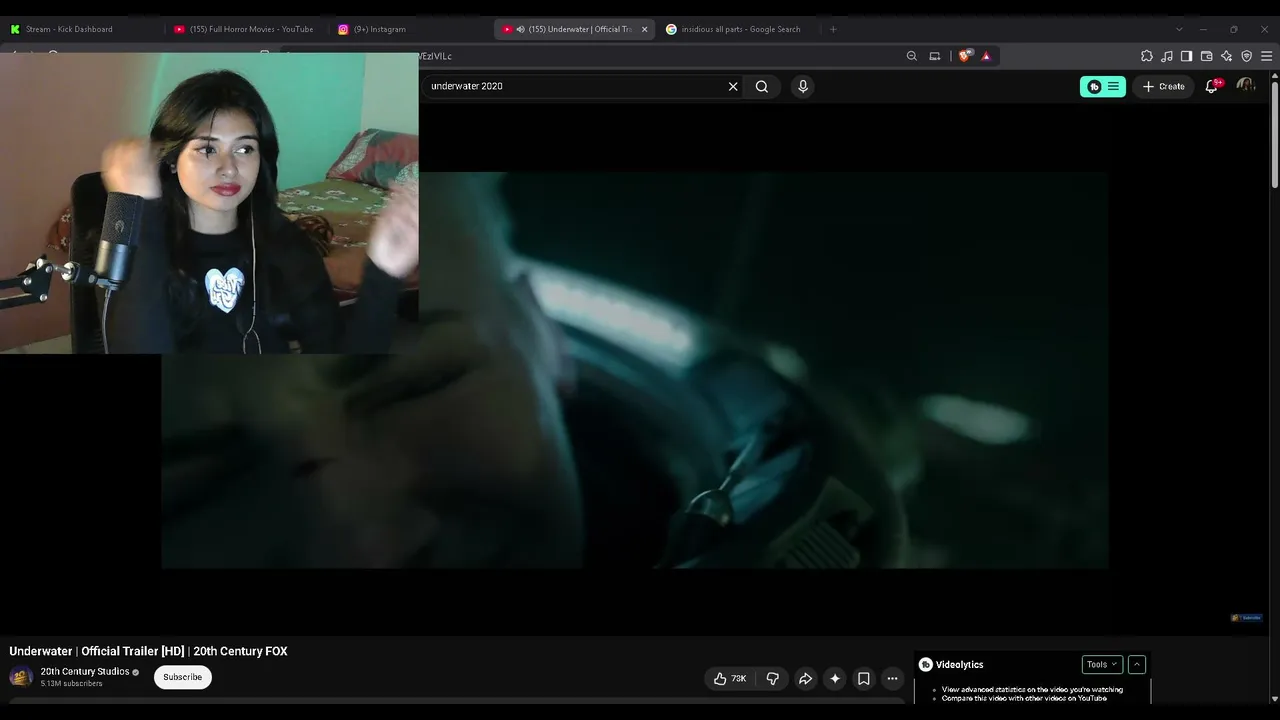Switch to Full Horror Movies YouTube tab
The height and width of the screenshot is (720, 1280).
pyautogui.click(x=246, y=29)
